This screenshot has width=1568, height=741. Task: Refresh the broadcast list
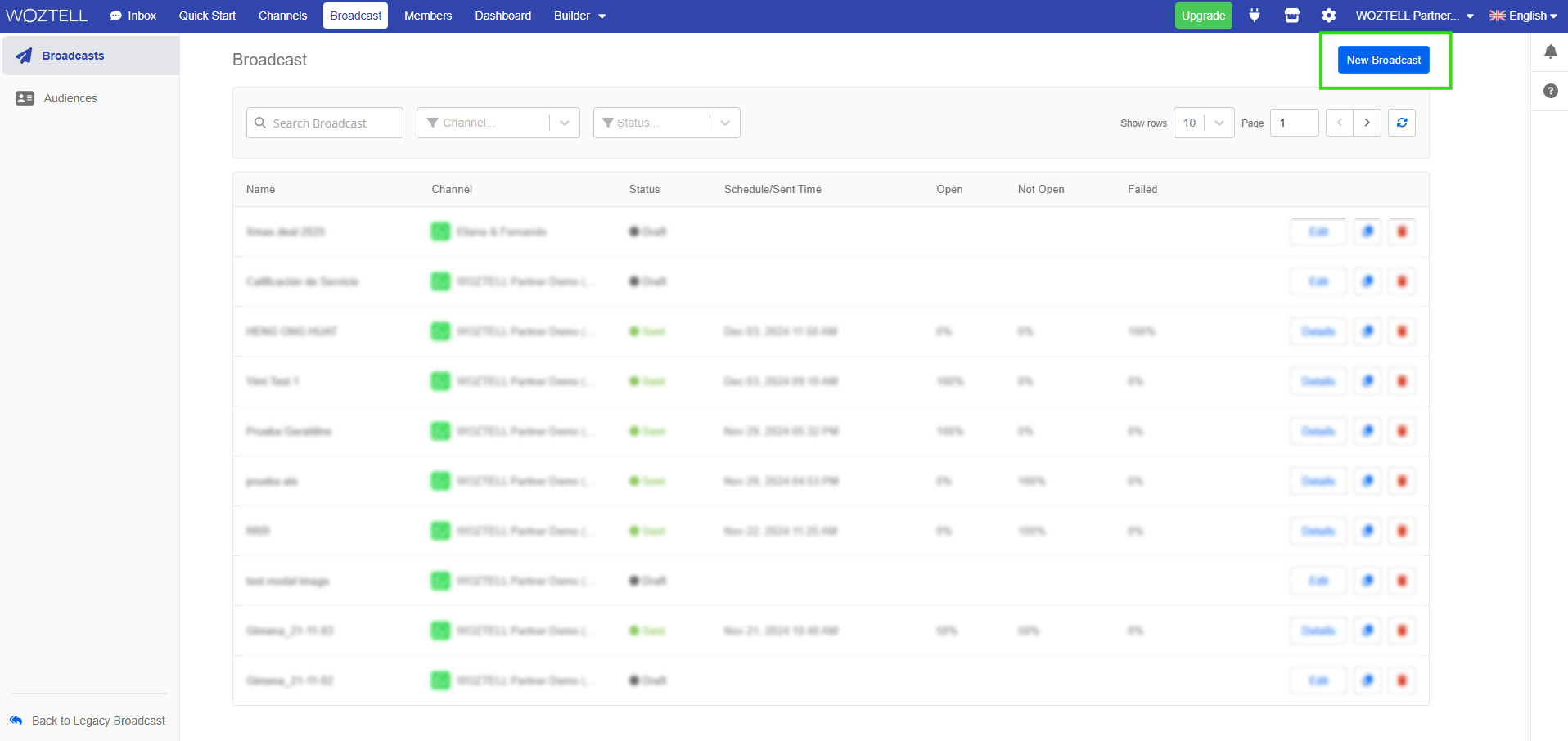pos(1402,123)
